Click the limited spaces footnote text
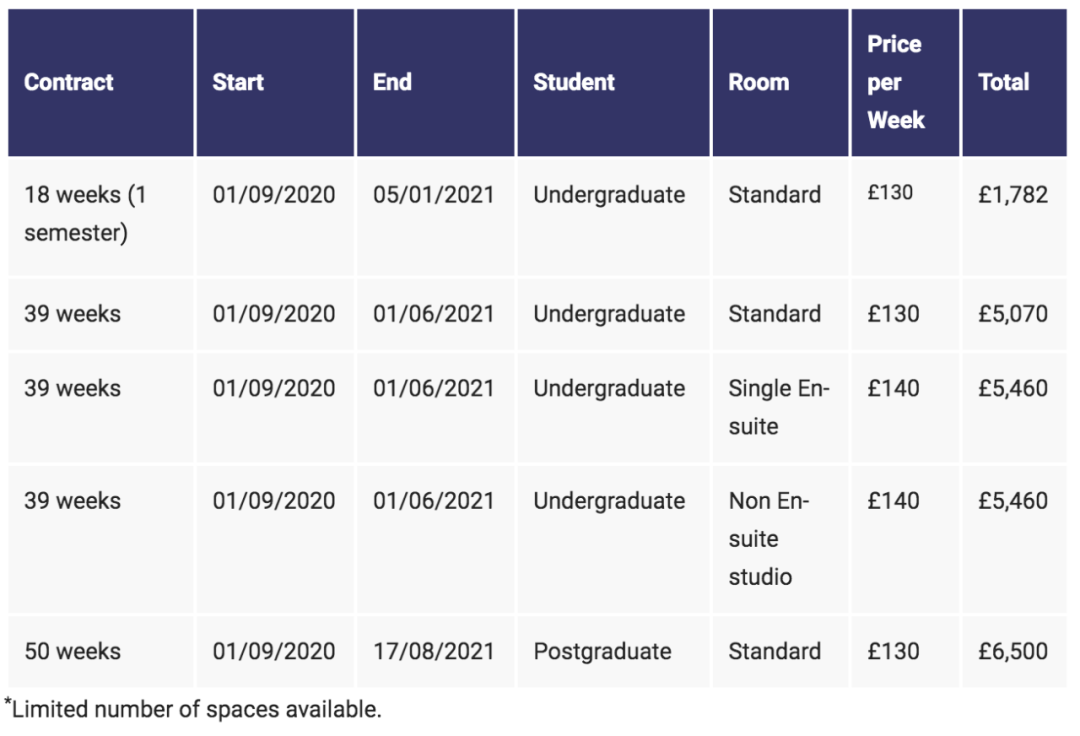This screenshot has width=1080, height=736. tap(195, 710)
